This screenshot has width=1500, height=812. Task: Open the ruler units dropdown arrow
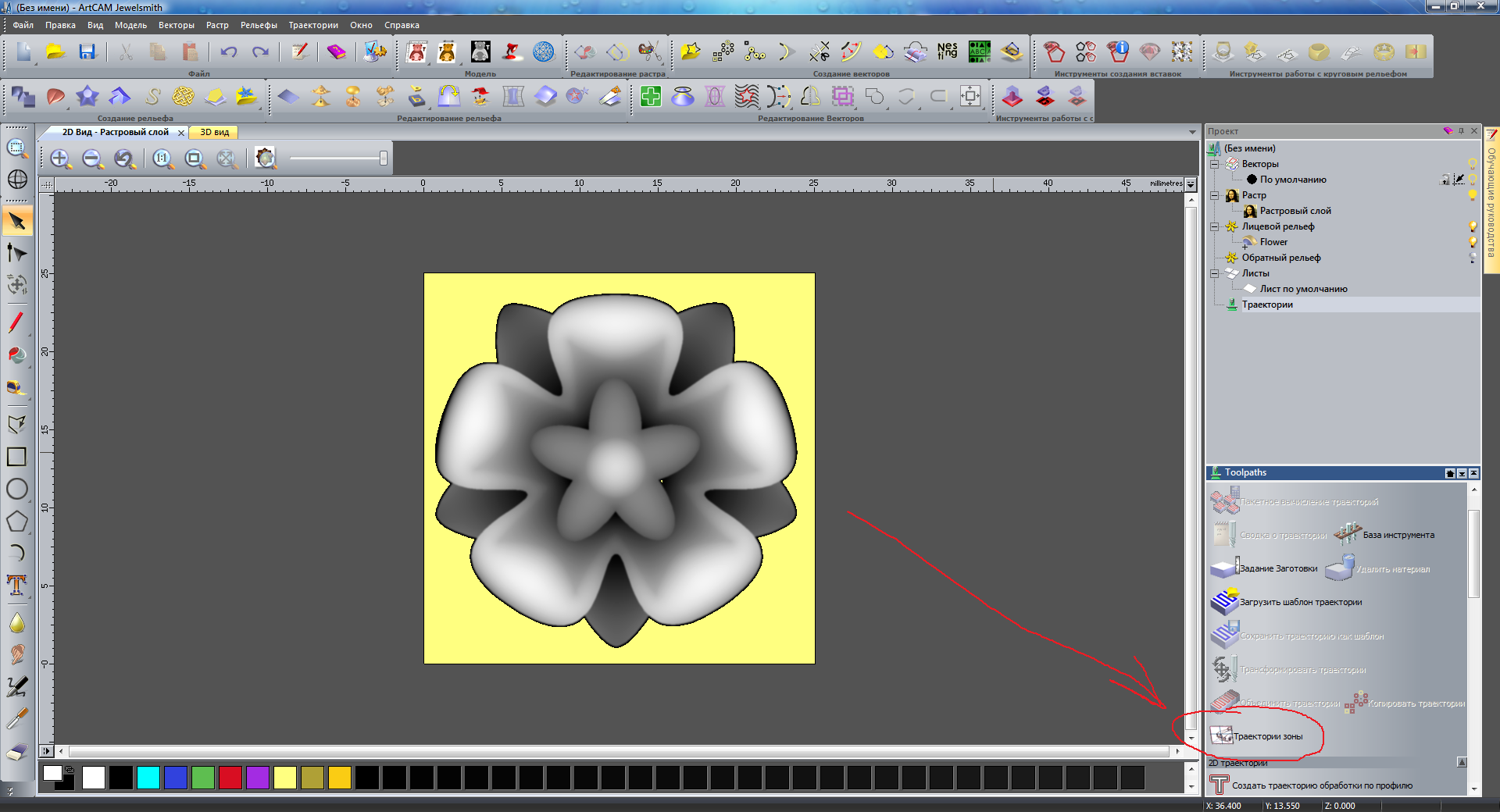1191,184
